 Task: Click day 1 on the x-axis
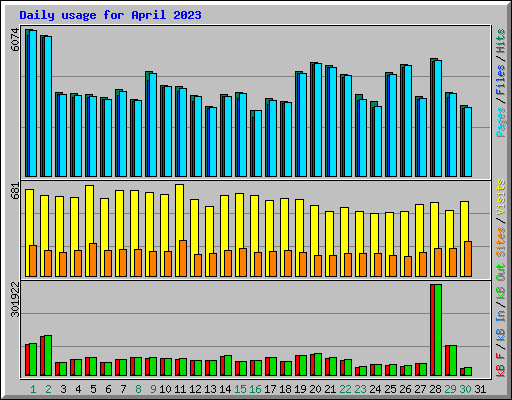pos(33,389)
